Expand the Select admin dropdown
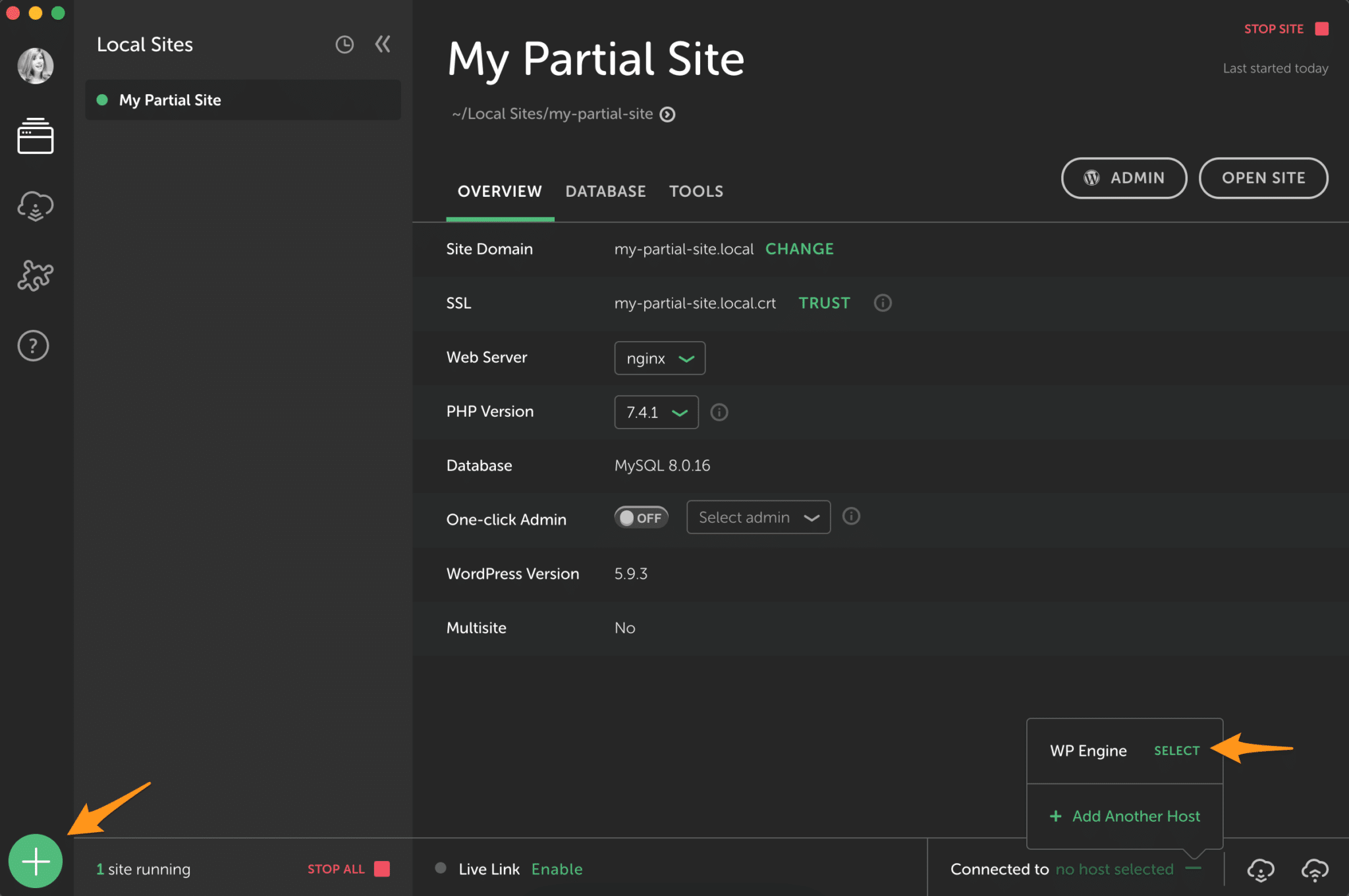The height and width of the screenshot is (896, 1349). pos(757,517)
